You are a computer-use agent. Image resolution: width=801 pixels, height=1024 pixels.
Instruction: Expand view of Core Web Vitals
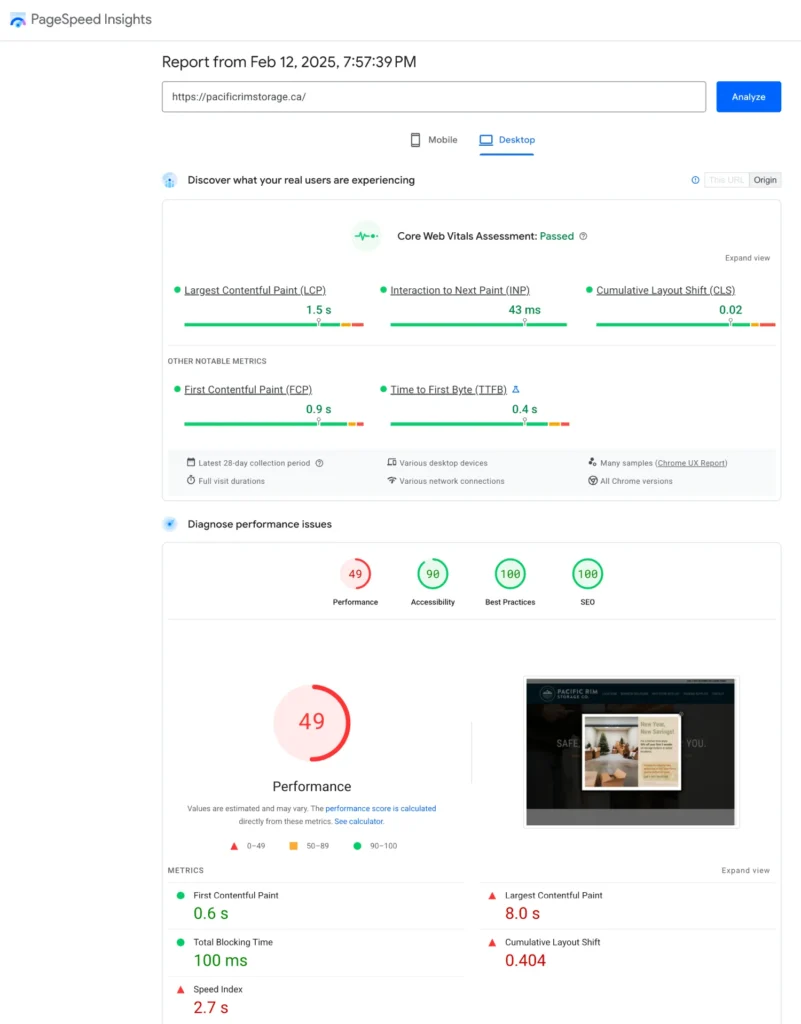pyautogui.click(x=747, y=258)
